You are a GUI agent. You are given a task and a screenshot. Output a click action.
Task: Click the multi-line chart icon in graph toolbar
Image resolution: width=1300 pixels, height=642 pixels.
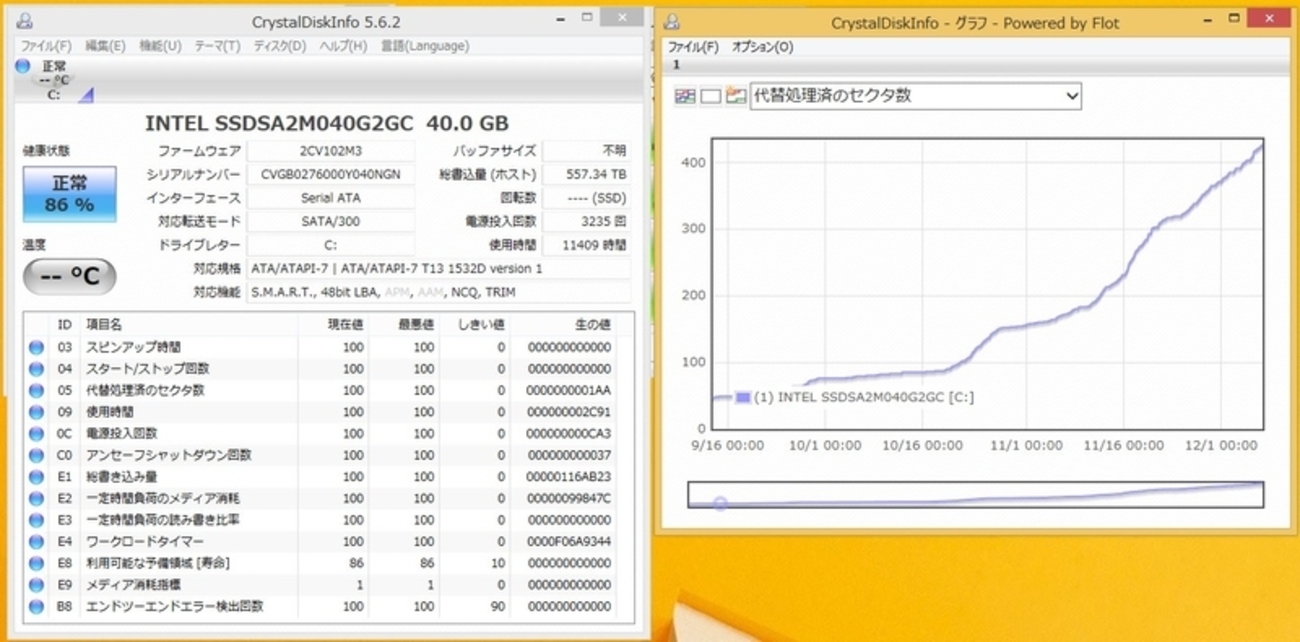point(685,96)
